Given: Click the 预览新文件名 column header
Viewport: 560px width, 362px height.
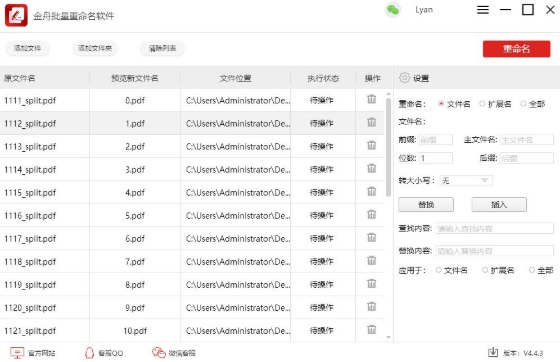Looking at the screenshot, I should (x=135, y=78).
